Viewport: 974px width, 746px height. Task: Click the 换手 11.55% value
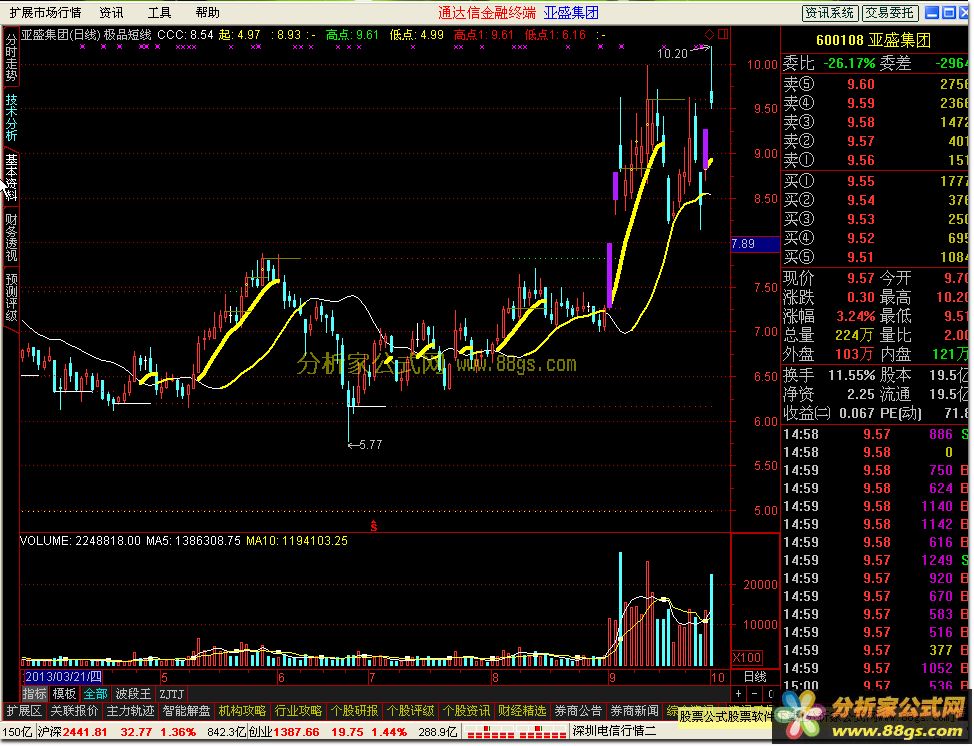pyautogui.click(x=852, y=375)
